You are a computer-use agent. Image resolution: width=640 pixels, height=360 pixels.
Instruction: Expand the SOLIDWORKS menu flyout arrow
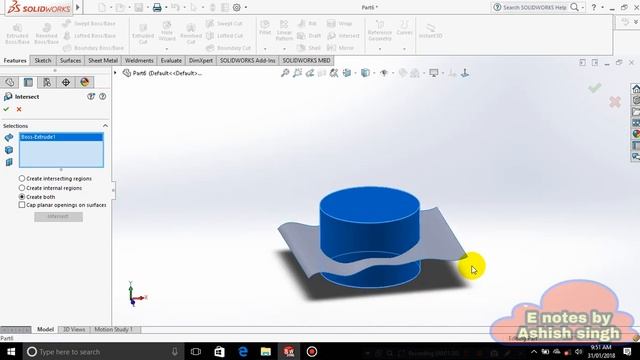78,7
